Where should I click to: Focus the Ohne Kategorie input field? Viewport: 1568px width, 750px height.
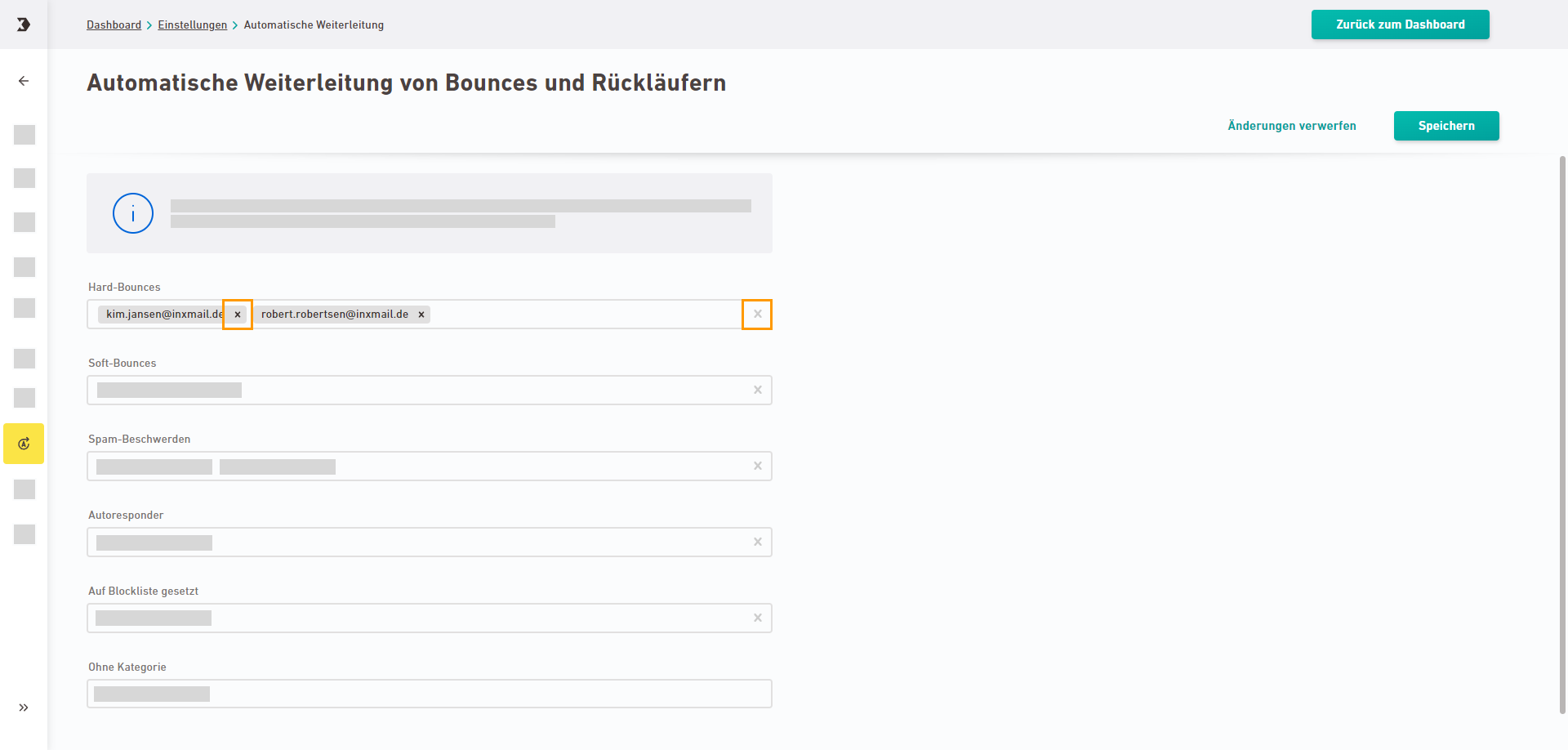(x=430, y=694)
